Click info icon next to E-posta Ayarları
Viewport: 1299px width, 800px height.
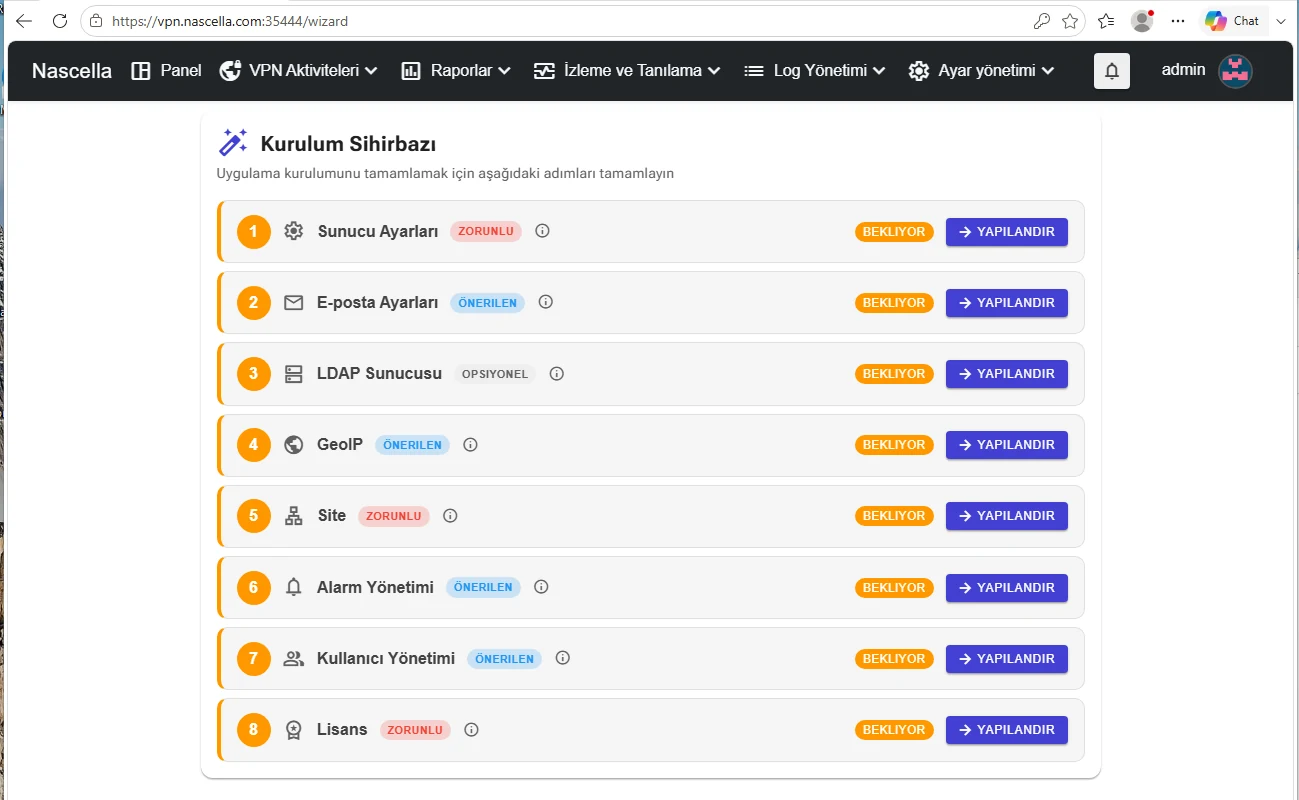point(546,302)
